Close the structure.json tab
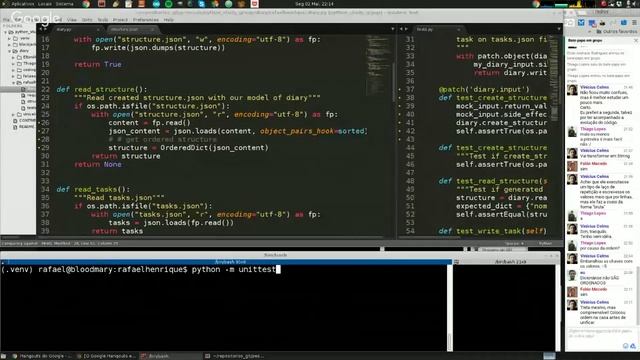This screenshot has height=360, width=640. pyautogui.click(x=152, y=29)
